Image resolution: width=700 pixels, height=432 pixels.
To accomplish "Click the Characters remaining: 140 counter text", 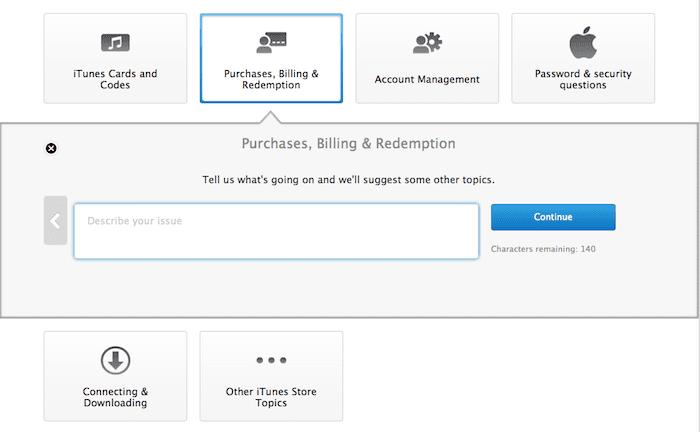I will pyautogui.click(x=543, y=249).
